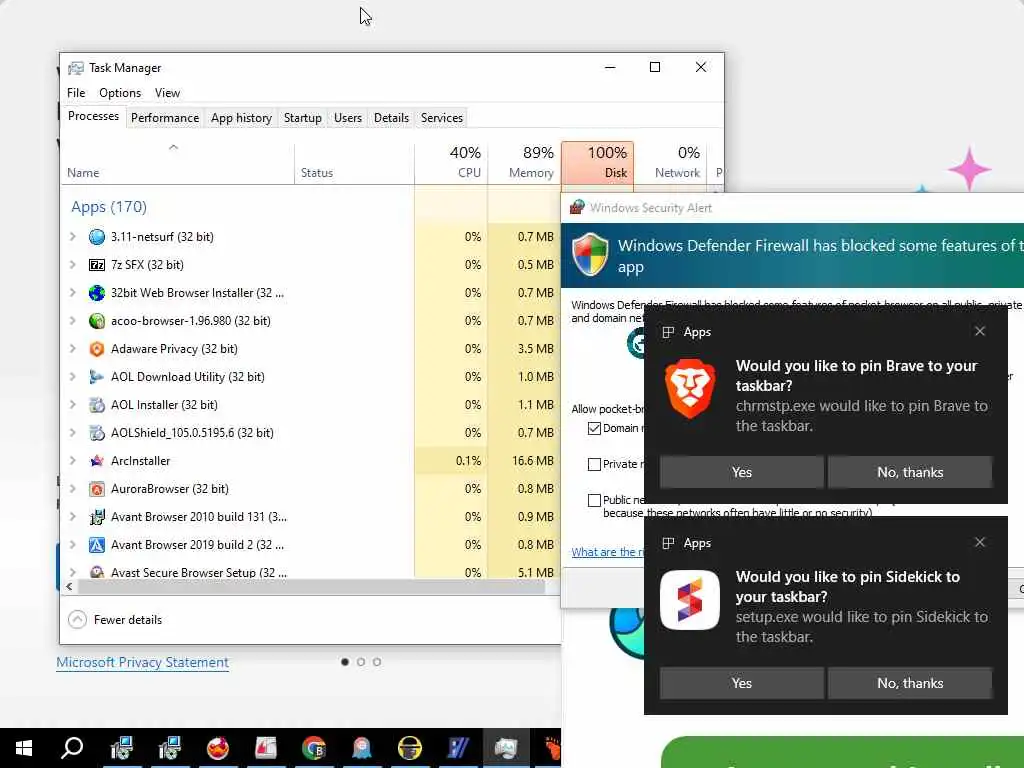This screenshot has height=768, width=1024.
Task: Click the 3.11-netsurf globe icon
Action: [x=97, y=237]
